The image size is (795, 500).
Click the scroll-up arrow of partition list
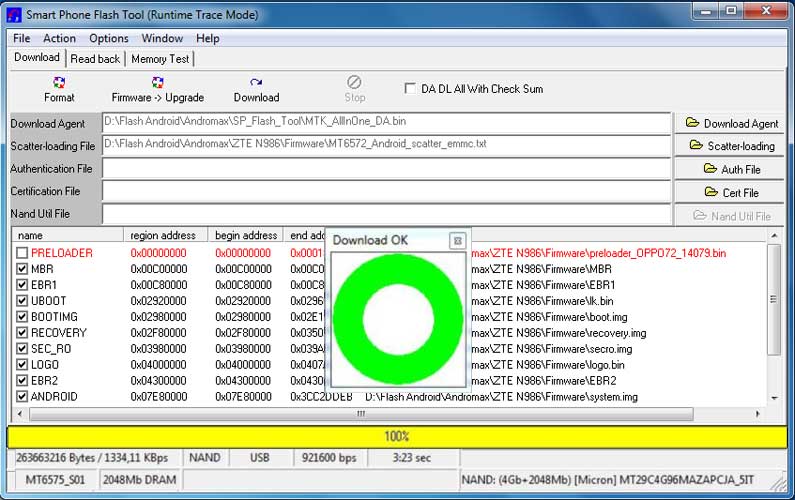[774, 235]
